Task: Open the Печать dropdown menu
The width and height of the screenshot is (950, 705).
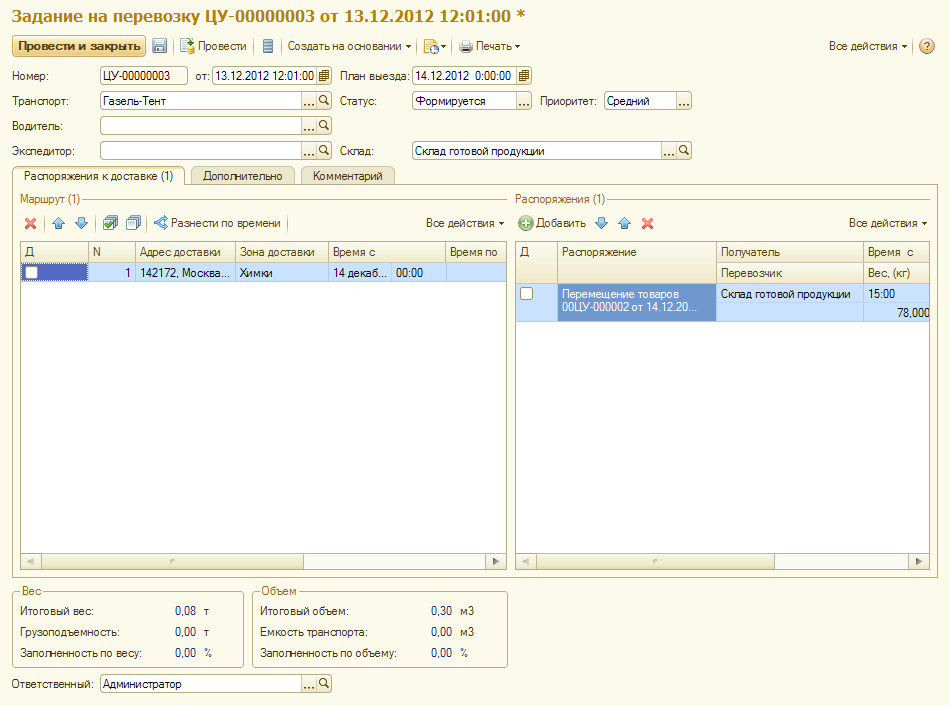Action: [489, 46]
